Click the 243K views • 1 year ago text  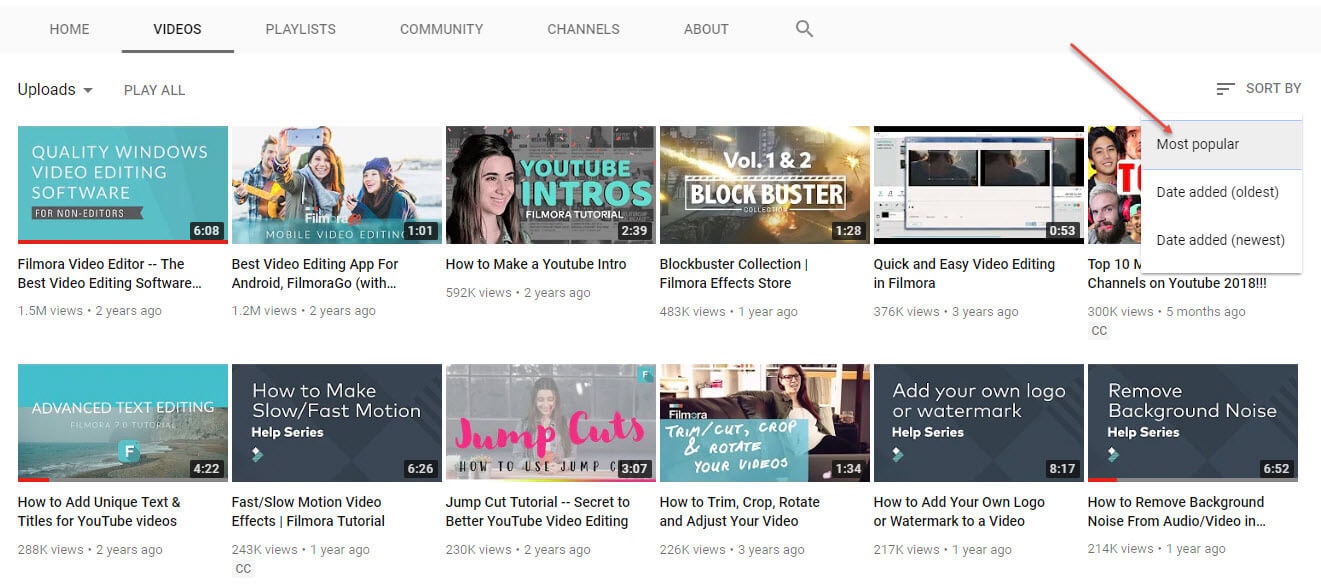coord(301,549)
